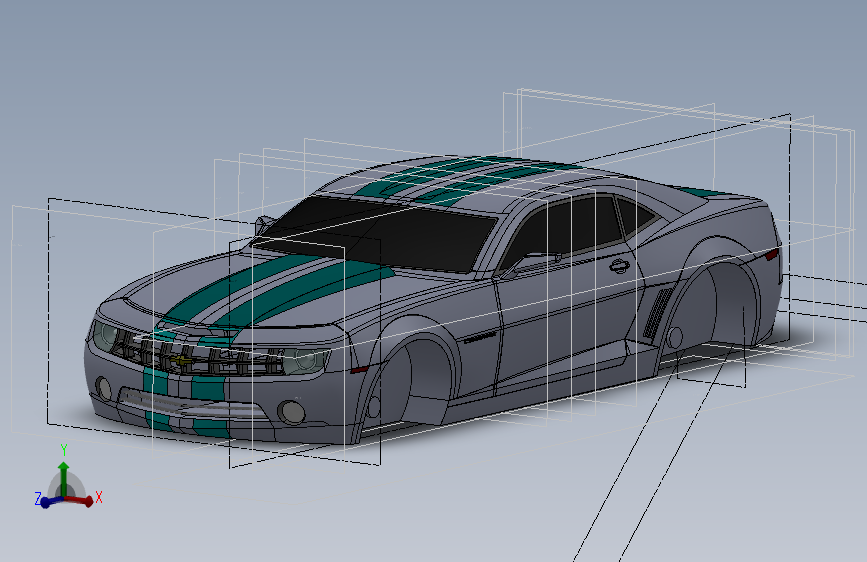Select the side mirror near the windshield
867x562 pixels.
point(264,224)
